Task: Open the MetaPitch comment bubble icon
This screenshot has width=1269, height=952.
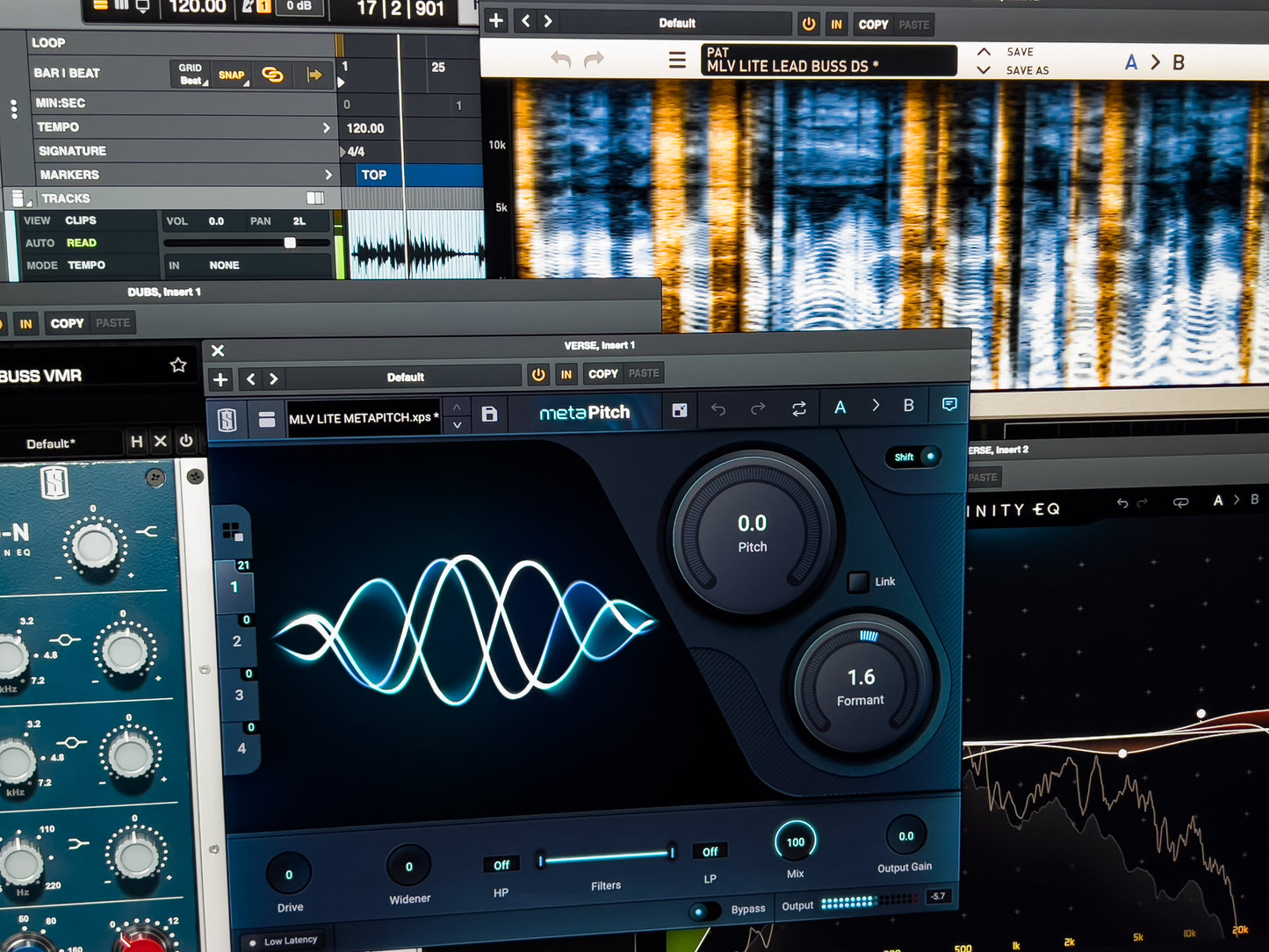Action: click(x=949, y=404)
